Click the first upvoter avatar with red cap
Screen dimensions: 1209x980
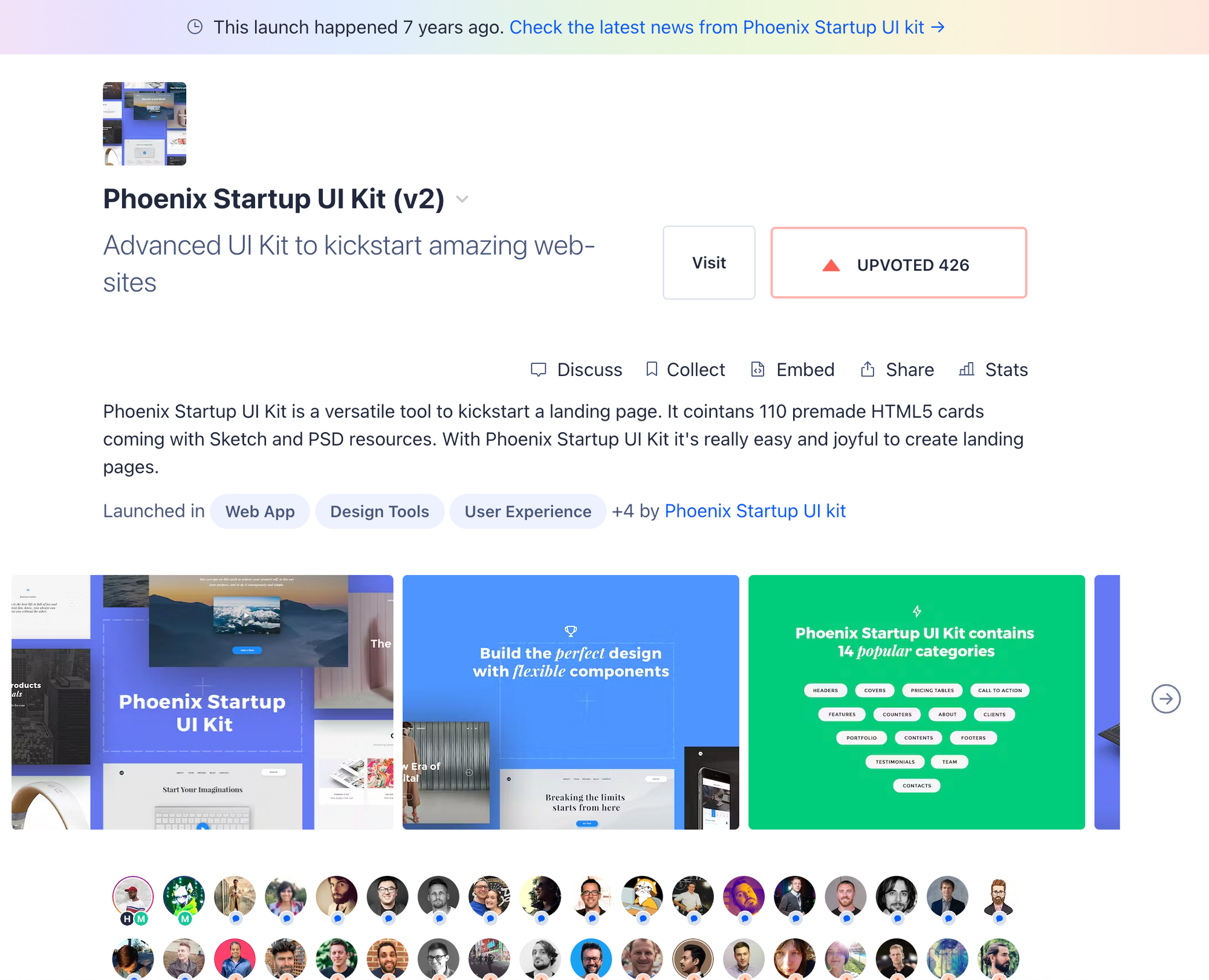[133, 897]
